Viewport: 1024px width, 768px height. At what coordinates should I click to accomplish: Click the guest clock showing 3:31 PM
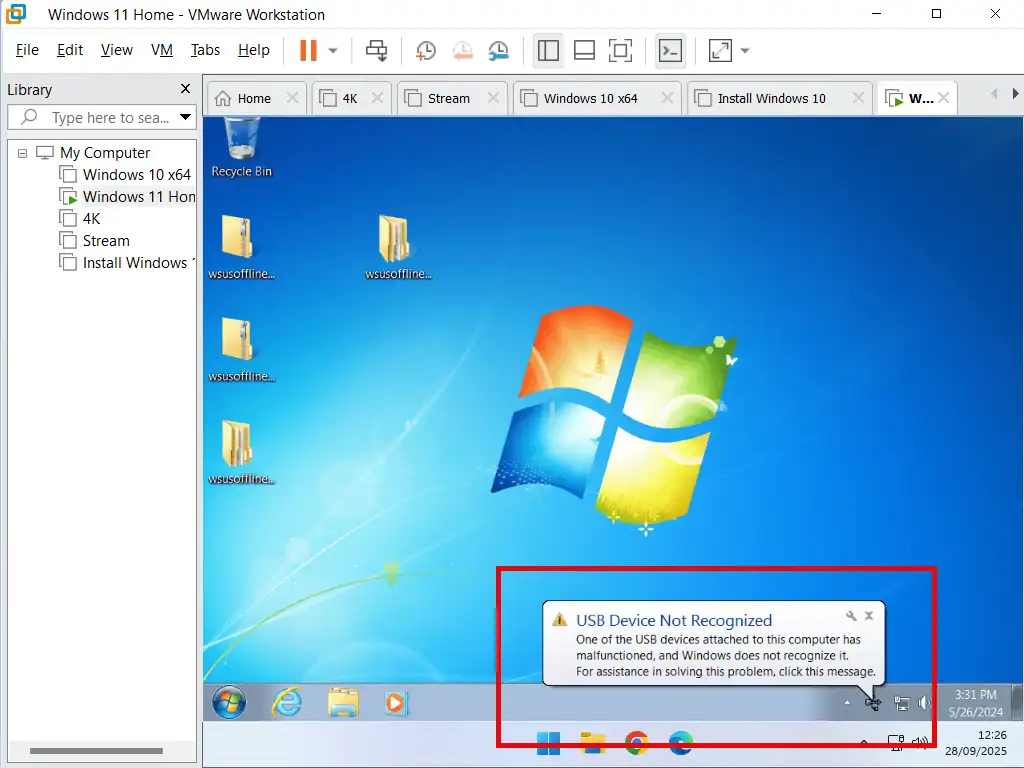[976, 703]
